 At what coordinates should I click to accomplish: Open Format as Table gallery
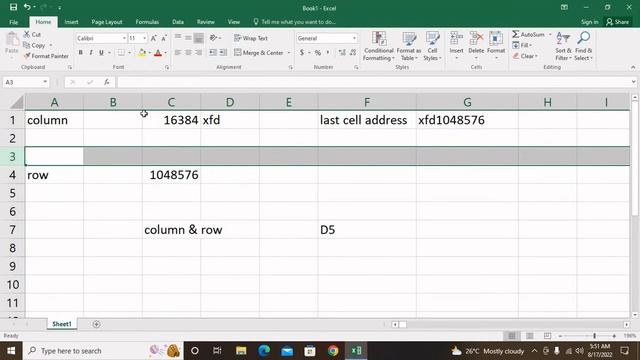pyautogui.click(x=409, y=46)
